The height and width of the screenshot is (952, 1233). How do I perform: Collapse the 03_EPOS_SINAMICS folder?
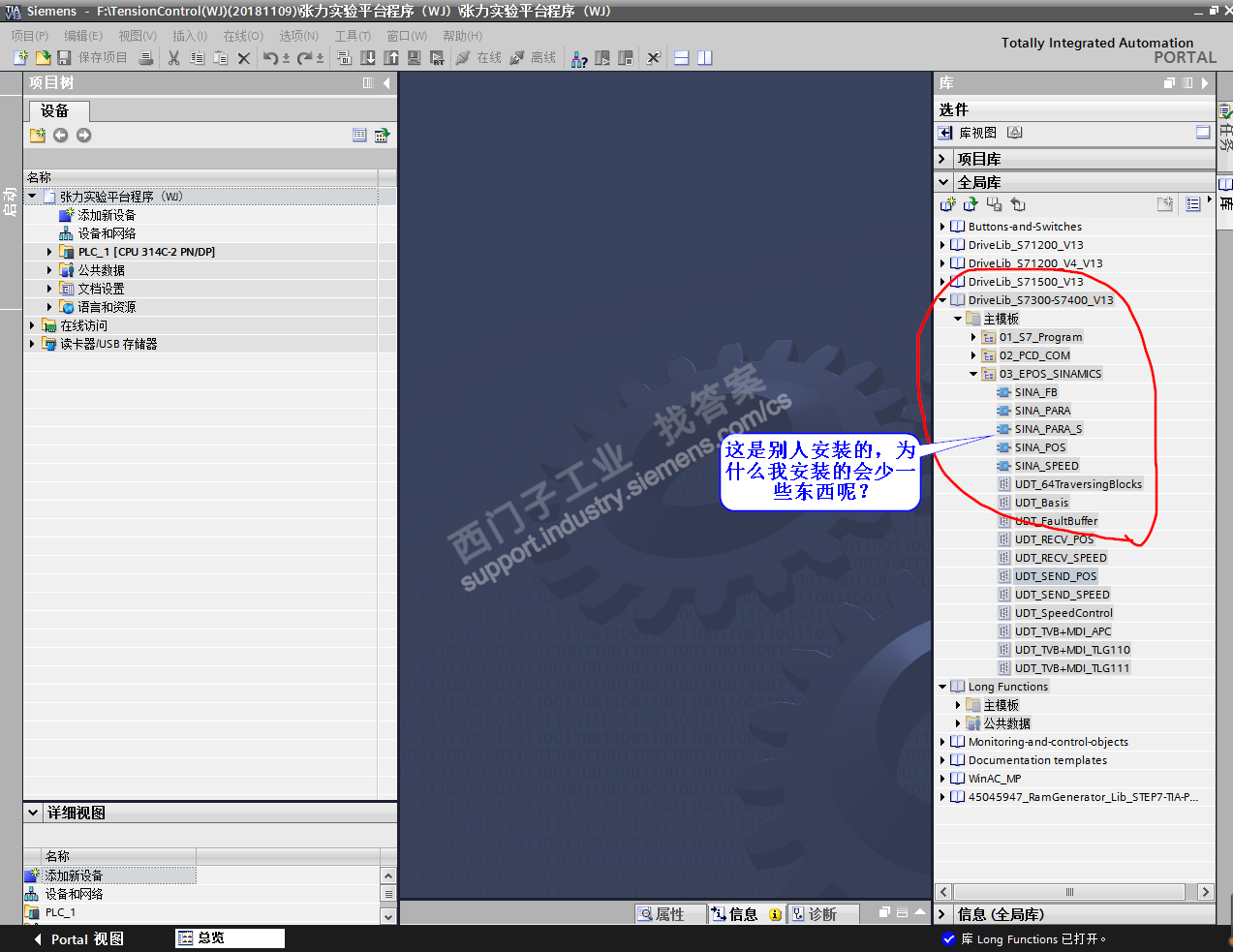click(x=973, y=374)
